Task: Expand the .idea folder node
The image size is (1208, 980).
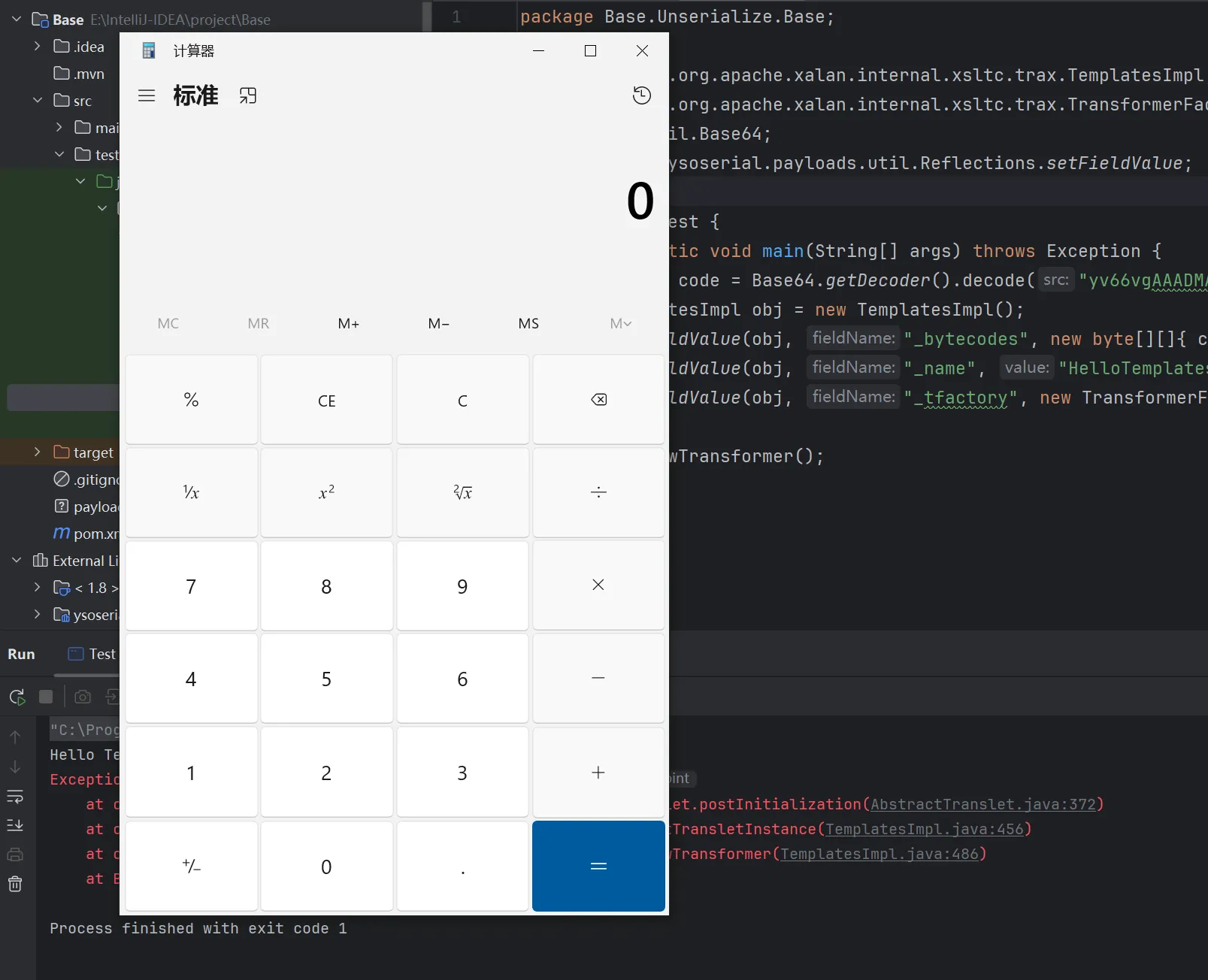Action: pyautogui.click(x=37, y=46)
